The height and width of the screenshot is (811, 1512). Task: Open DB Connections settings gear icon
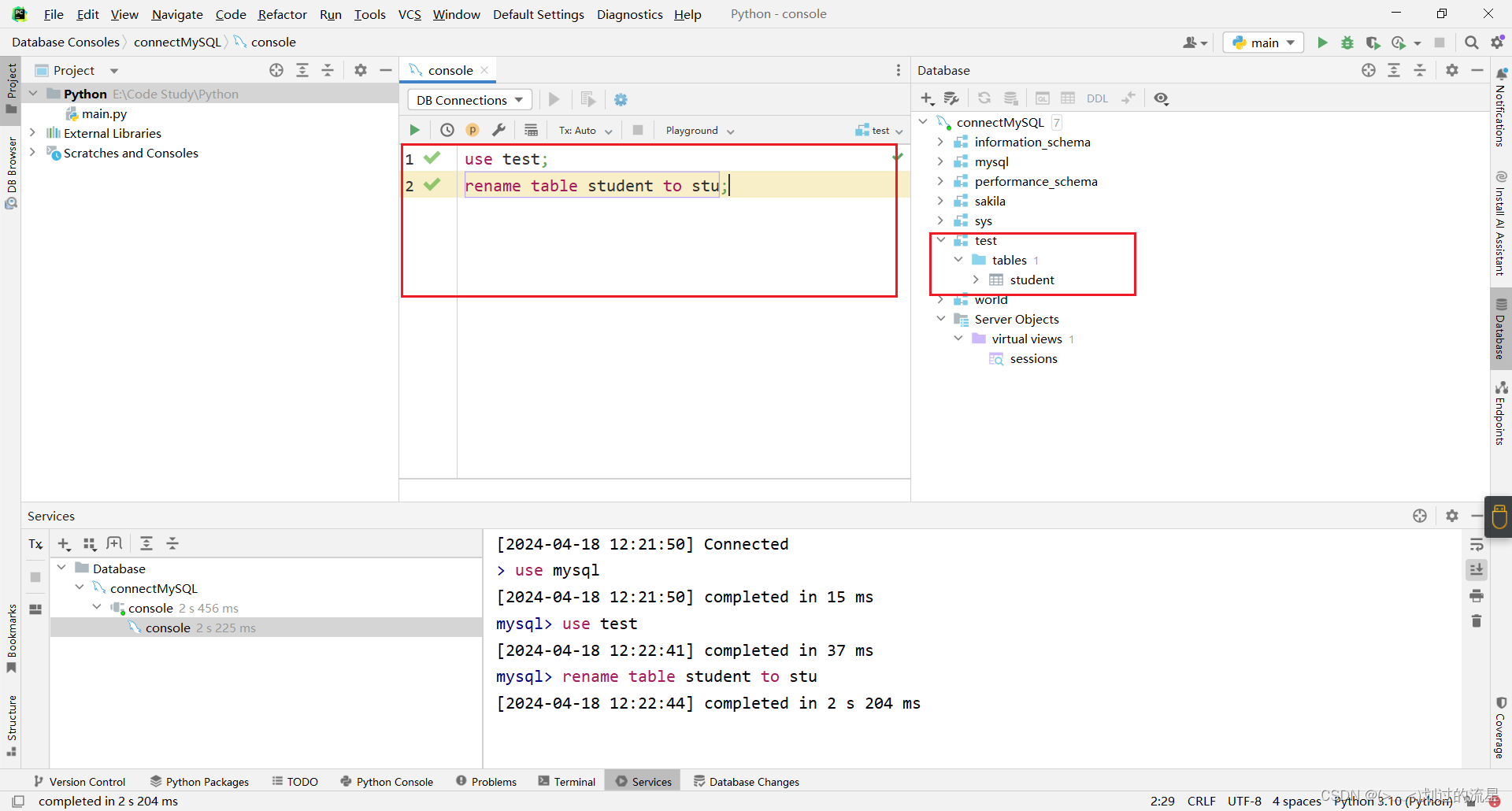621,100
